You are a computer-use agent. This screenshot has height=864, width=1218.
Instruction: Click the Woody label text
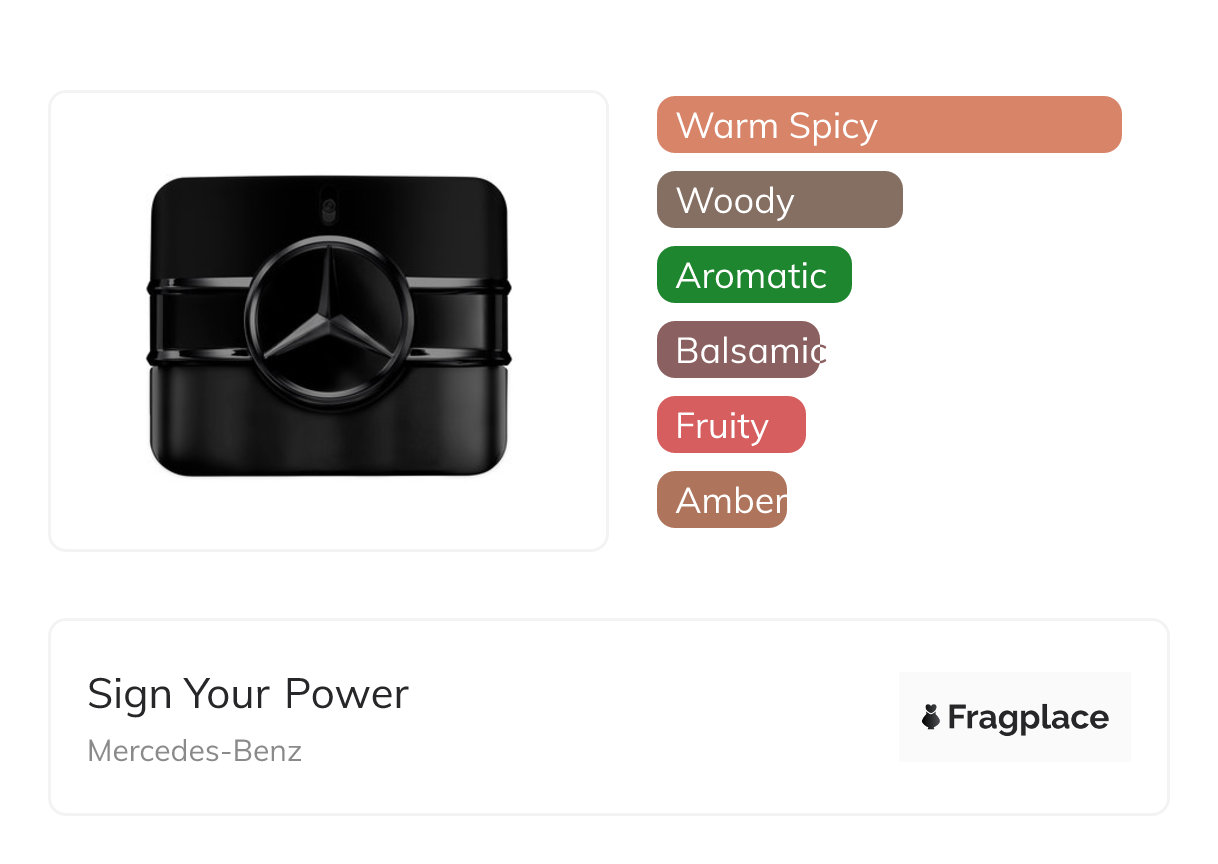point(734,201)
